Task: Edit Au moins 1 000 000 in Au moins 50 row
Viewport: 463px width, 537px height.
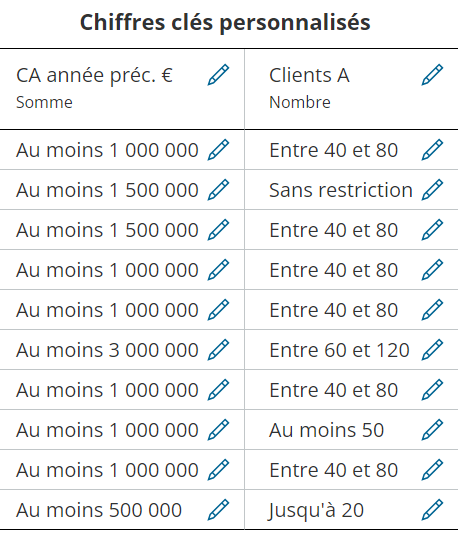Action: 218,429
